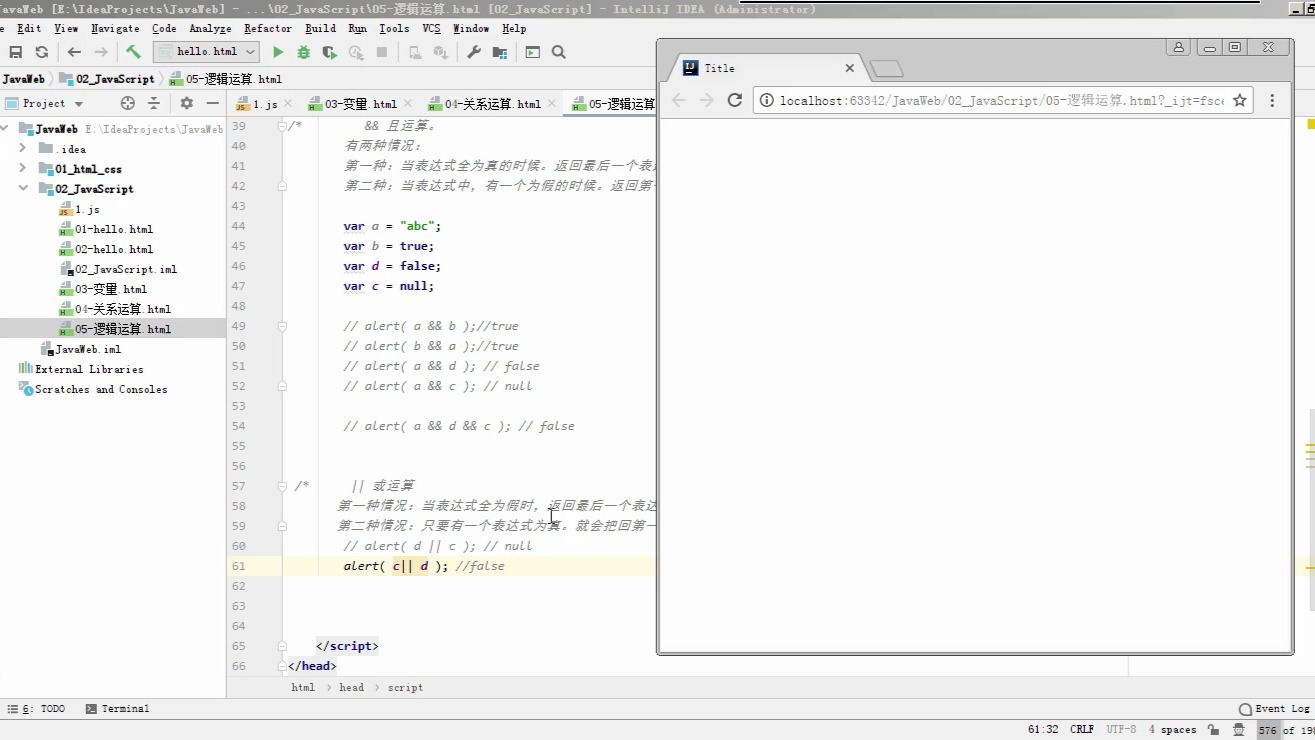Open a new browser tab
Image resolution: width=1315 pixels, height=740 pixels.
886,69
